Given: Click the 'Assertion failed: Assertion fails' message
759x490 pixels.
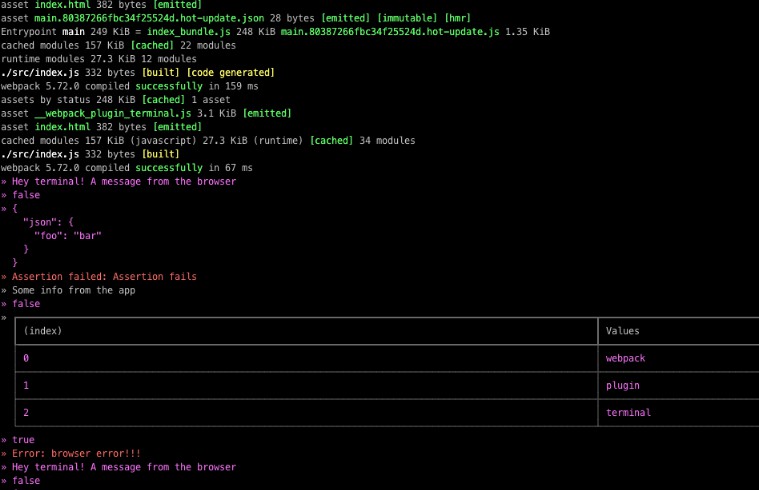Looking at the screenshot, I should pos(104,276).
